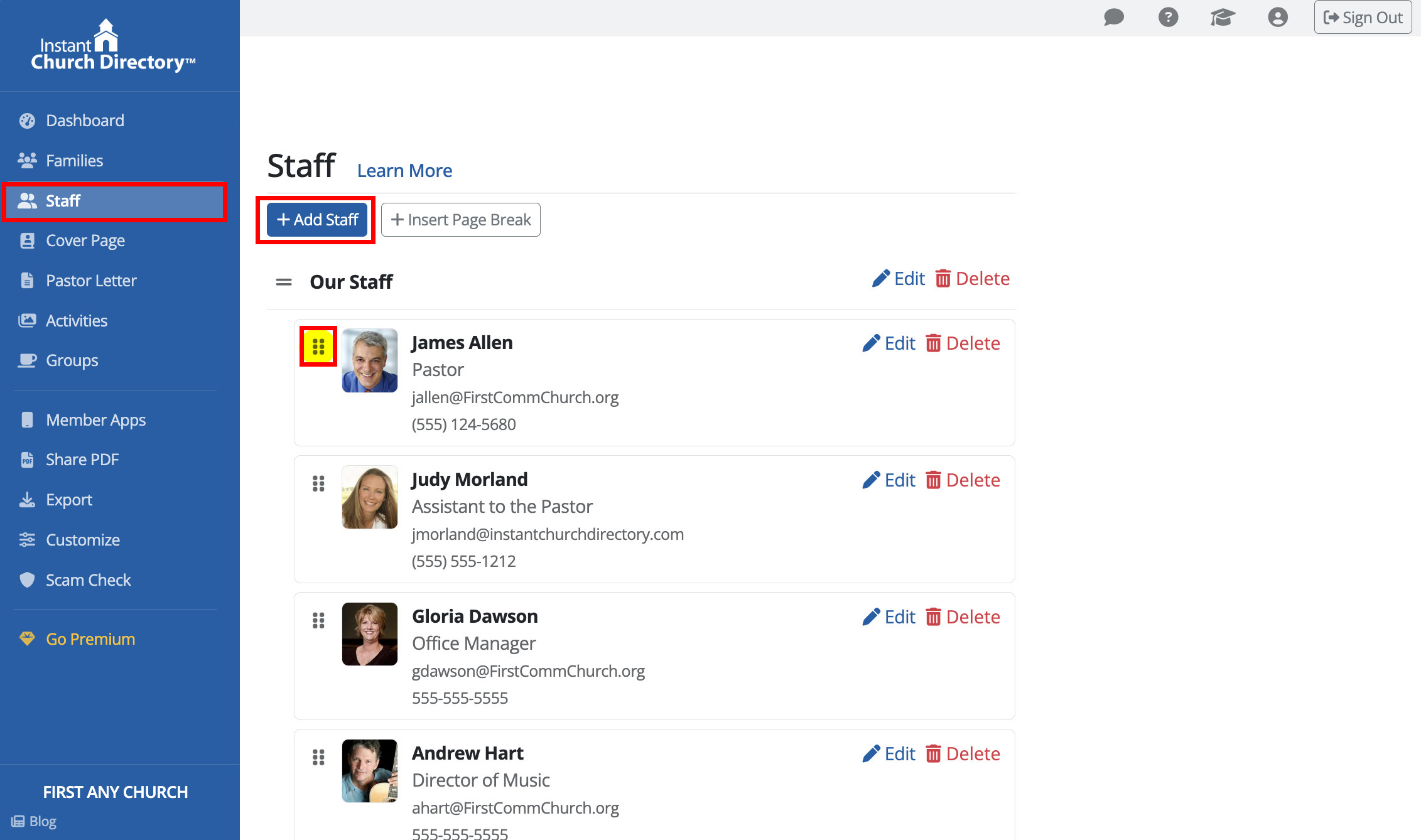The height and width of the screenshot is (840, 1421).
Task: Click Gloria Dawson's drag handle dots
Action: (x=318, y=620)
